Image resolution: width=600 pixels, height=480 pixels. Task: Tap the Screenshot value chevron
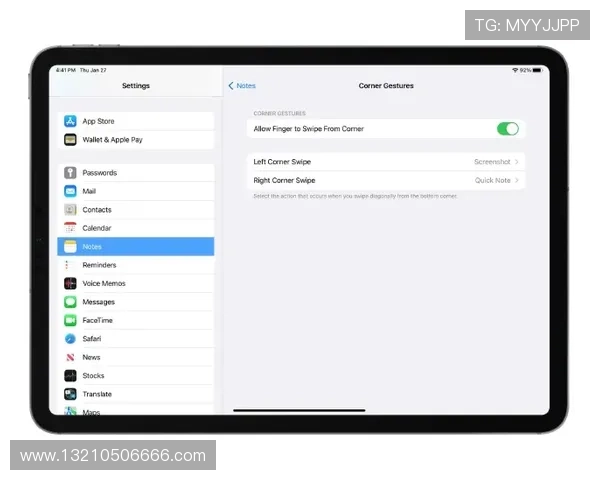[x=517, y=161]
